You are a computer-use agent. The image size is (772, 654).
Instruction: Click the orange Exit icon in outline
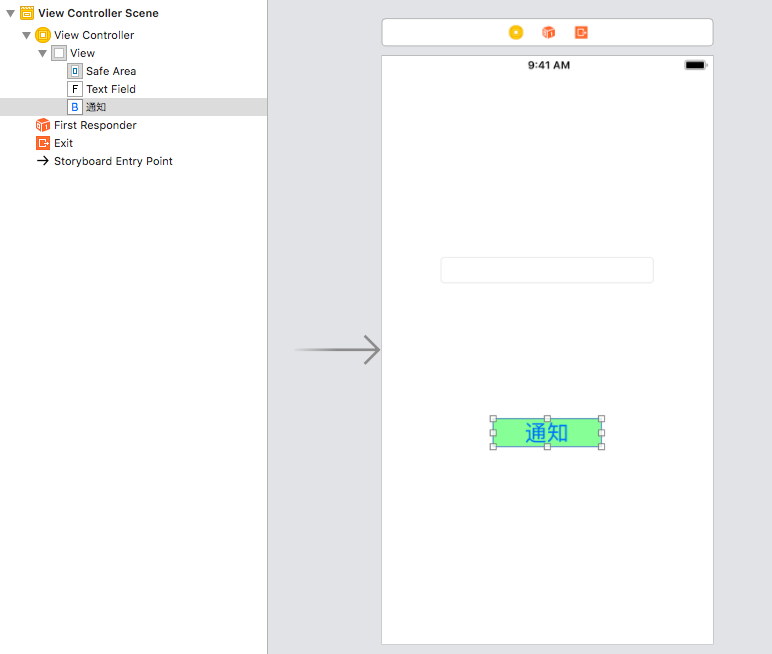[x=43, y=143]
